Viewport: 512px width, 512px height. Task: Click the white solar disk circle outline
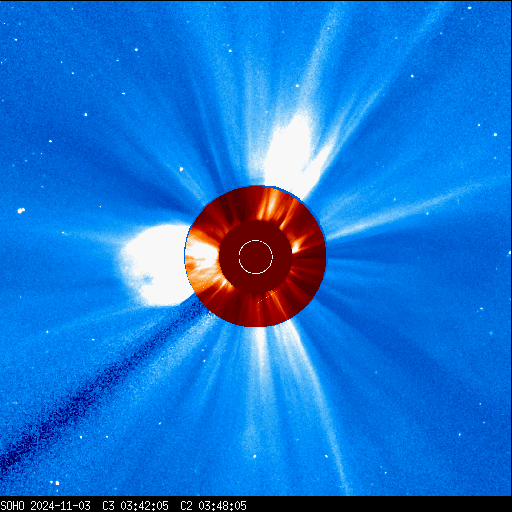click(256, 257)
